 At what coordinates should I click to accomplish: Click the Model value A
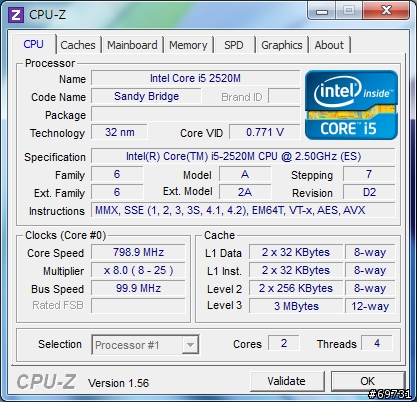pos(245,174)
